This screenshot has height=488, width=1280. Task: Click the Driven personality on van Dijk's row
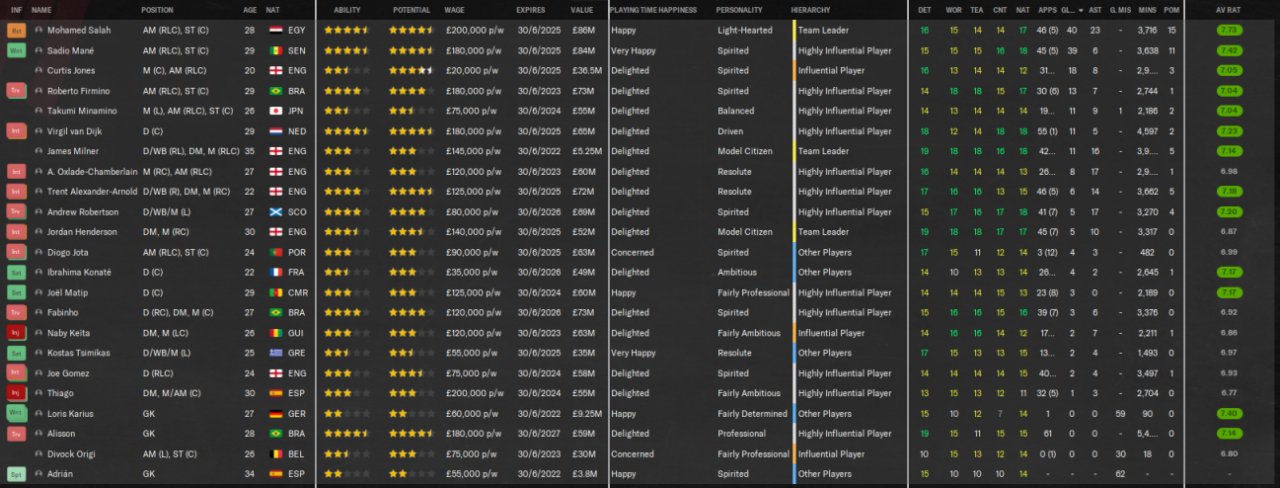pos(731,131)
